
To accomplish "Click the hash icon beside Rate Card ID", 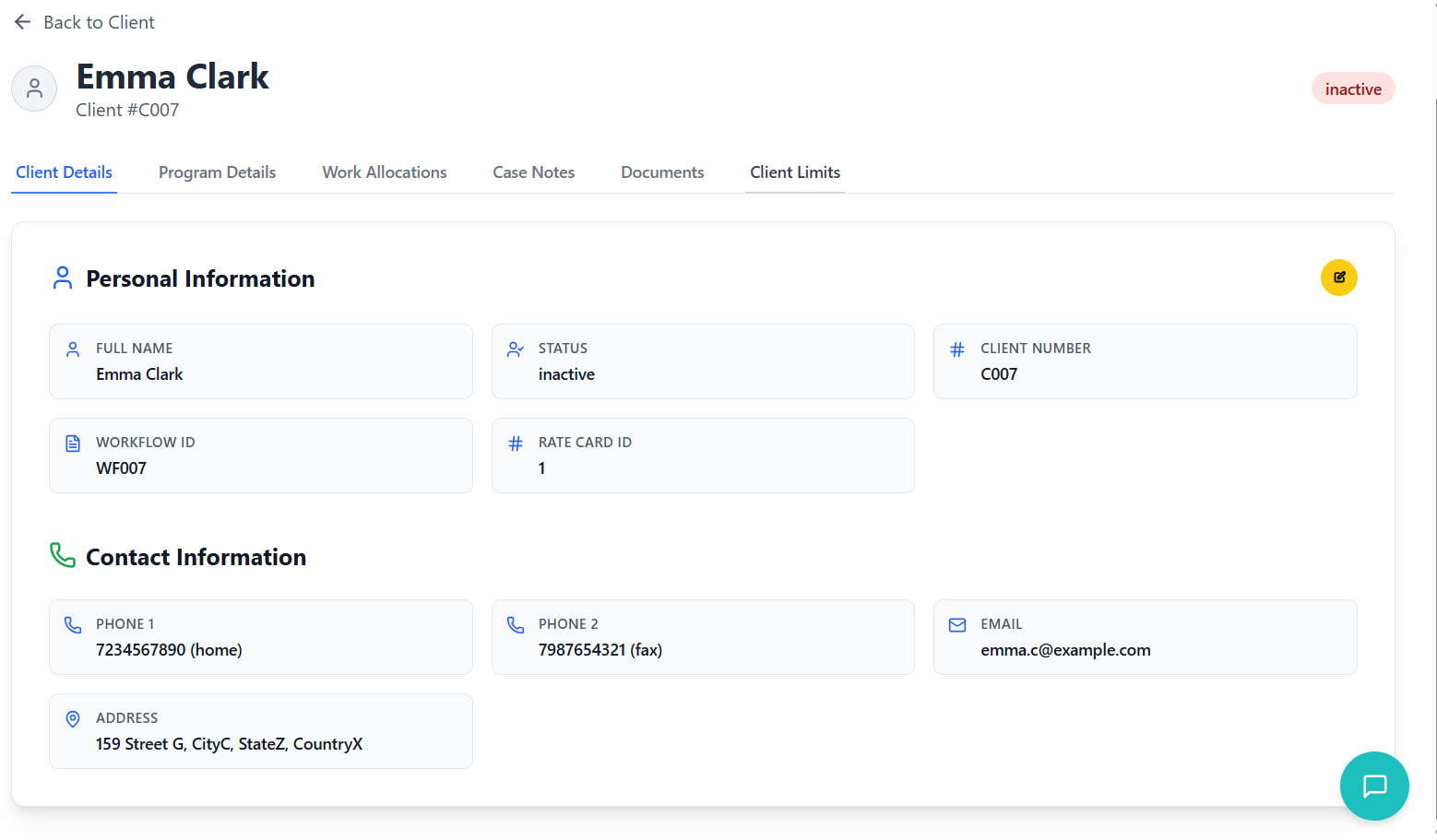I will (516, 444).
